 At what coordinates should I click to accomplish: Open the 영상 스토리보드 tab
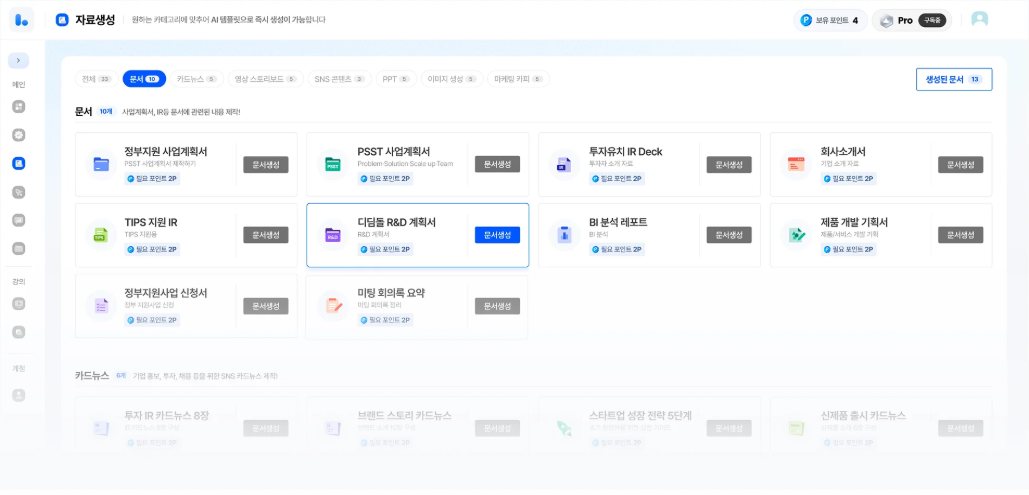[266, 79]
